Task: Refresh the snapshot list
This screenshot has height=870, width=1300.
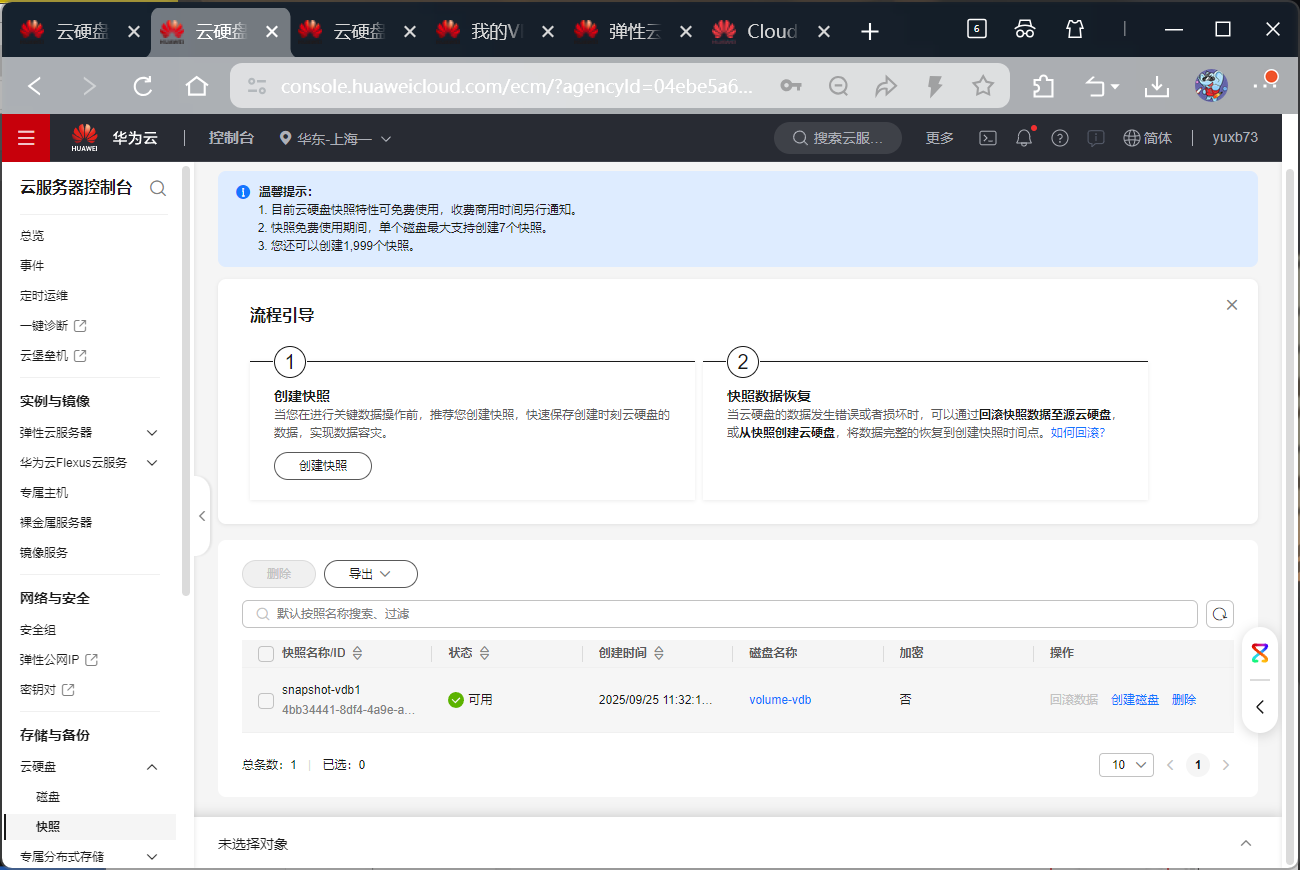Action: click(x=1220, y=614)
